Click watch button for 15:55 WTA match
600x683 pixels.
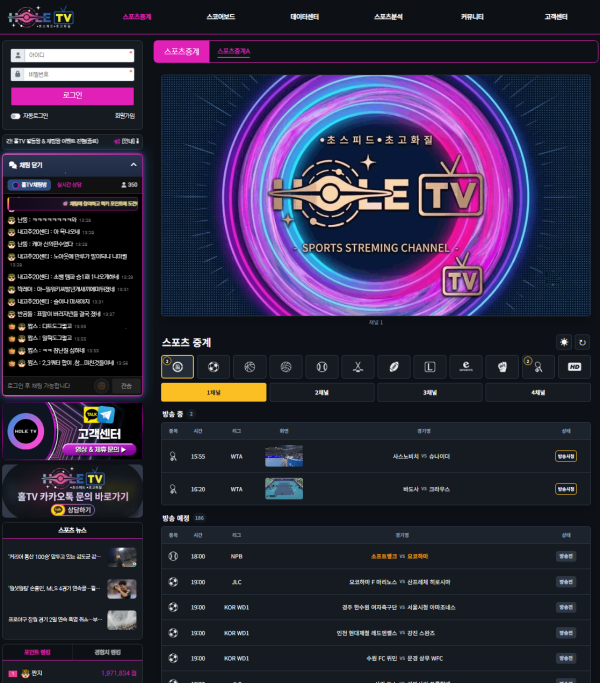[x=566, y=456]
